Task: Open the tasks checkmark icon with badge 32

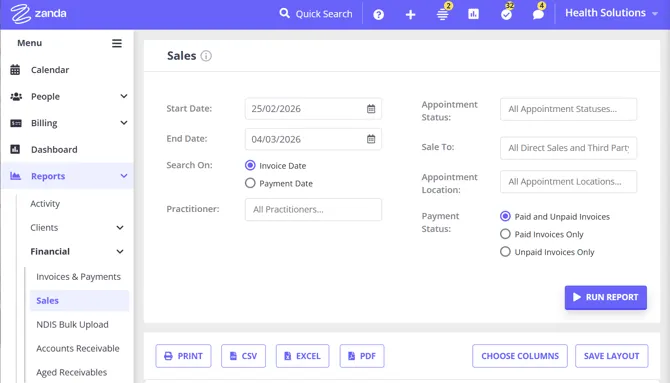Action: 506,15
